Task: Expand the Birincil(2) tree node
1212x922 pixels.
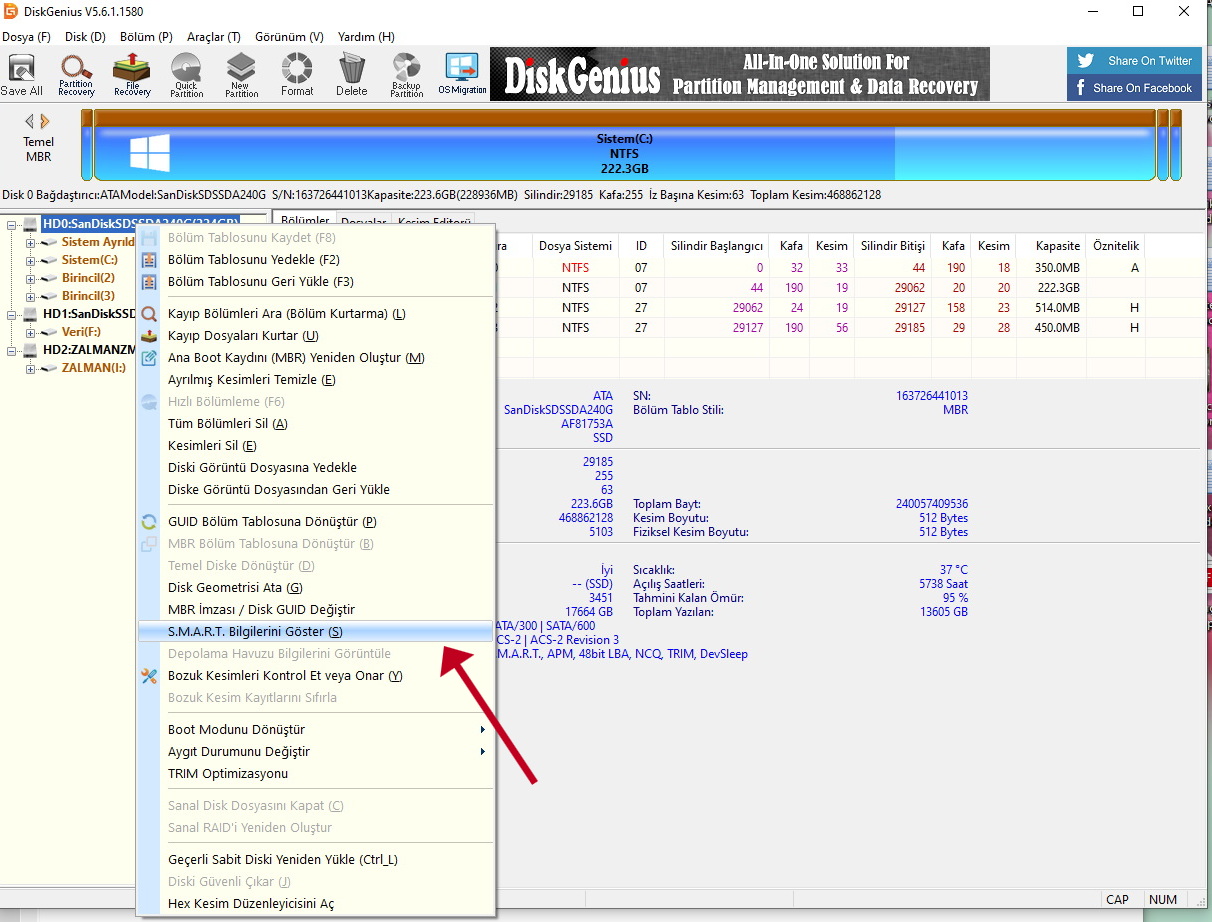Action: [30, 278]
